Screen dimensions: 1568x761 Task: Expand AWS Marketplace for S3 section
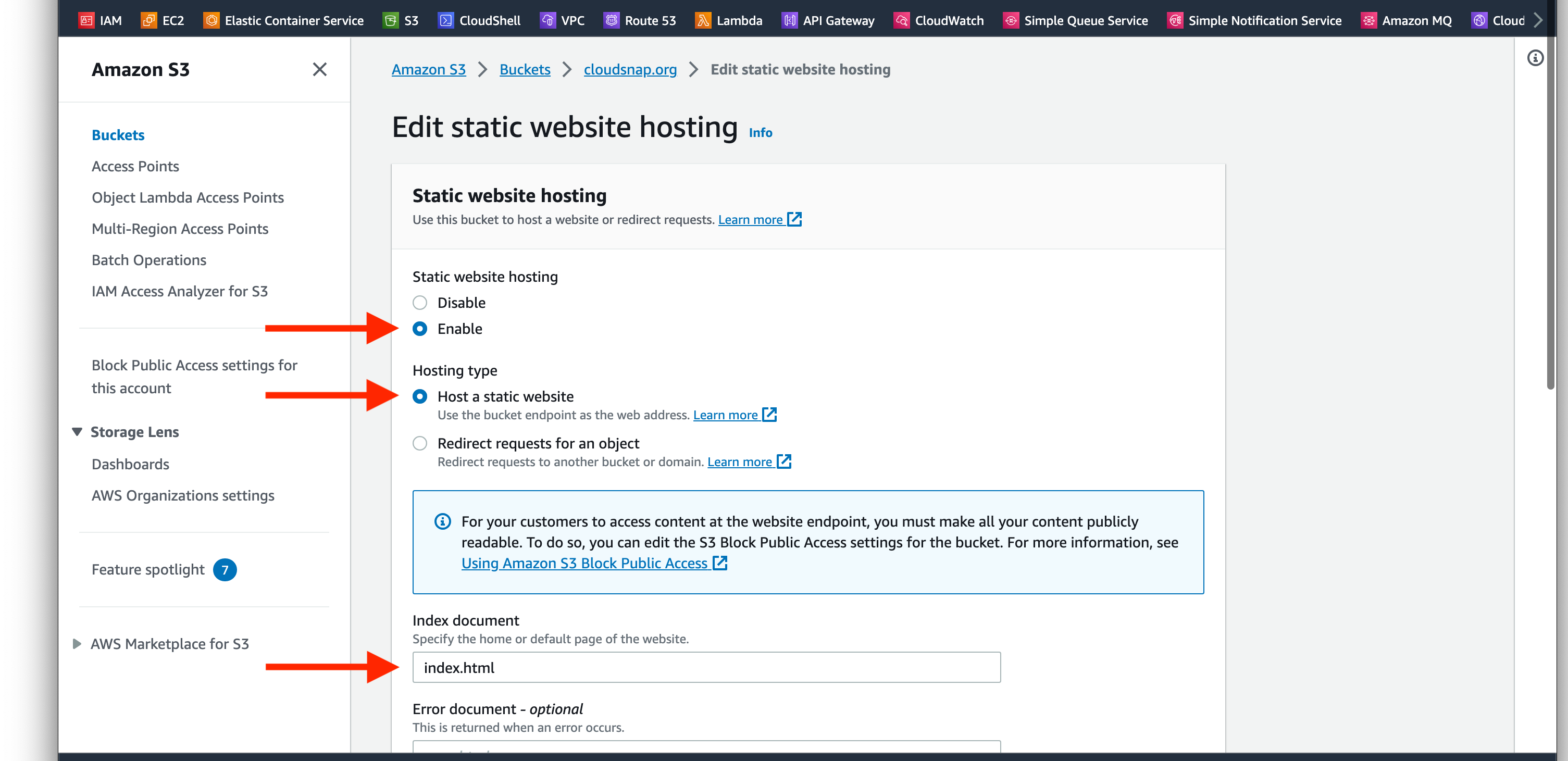tap(77, 643)
